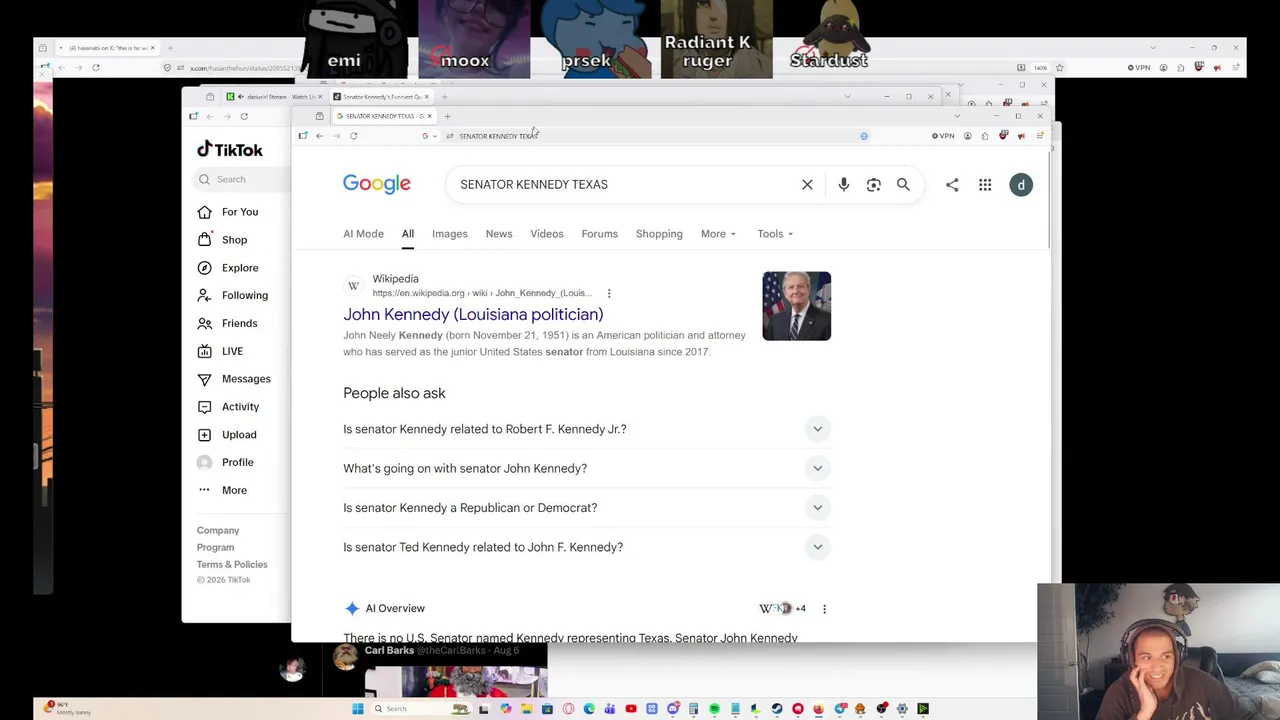This screenshot has height=720, width=1280.
Task: Open TikTok LIVE
Action: click(x=232, y=351)
